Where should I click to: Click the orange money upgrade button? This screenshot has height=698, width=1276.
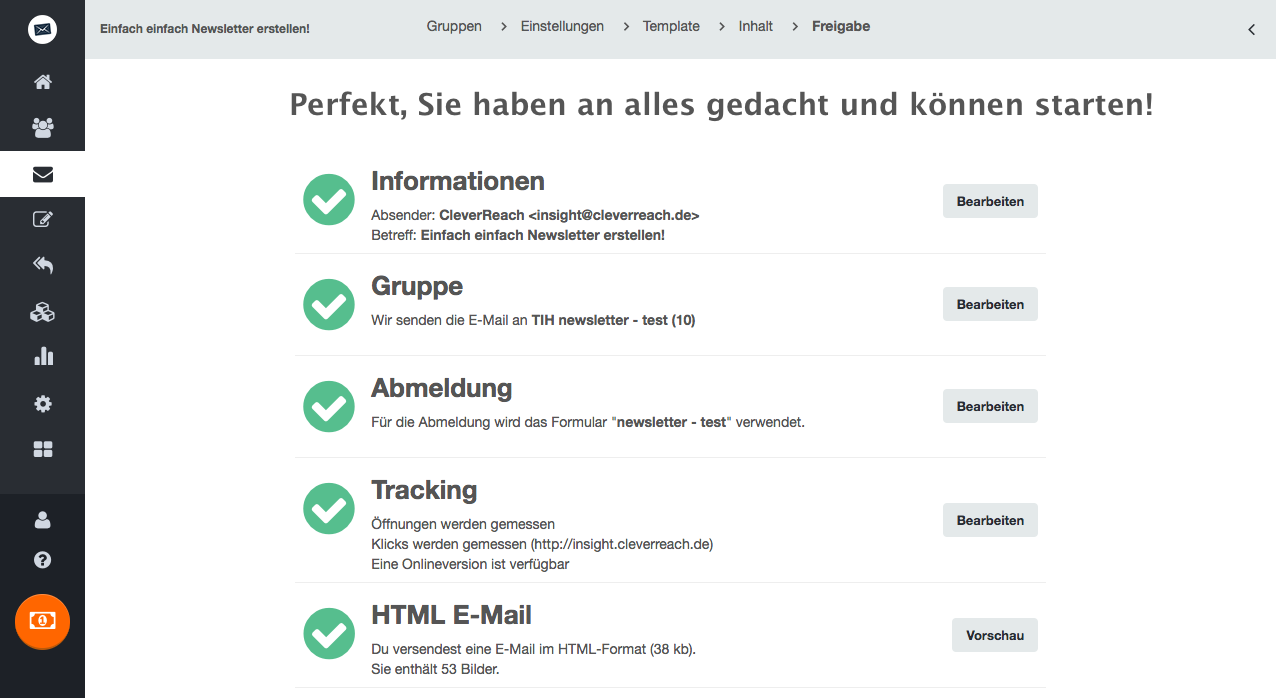pyautogui.click(x=42, y=621)
